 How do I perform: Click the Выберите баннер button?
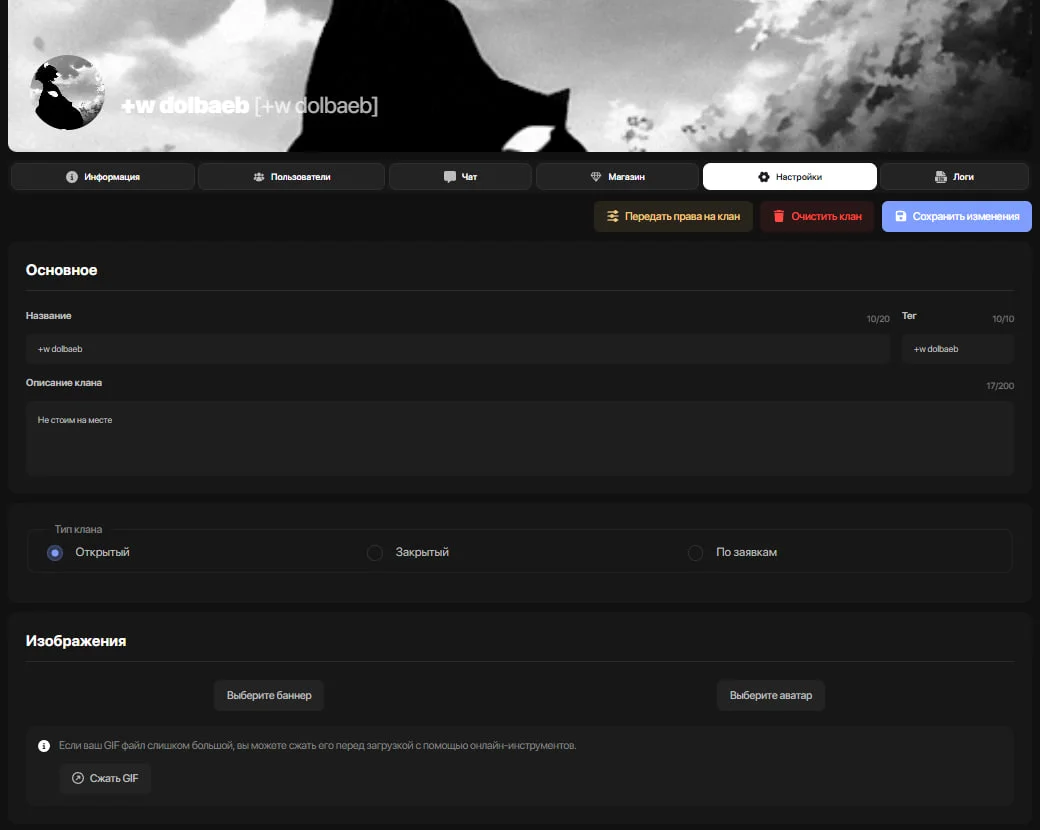tap(269, 695)
